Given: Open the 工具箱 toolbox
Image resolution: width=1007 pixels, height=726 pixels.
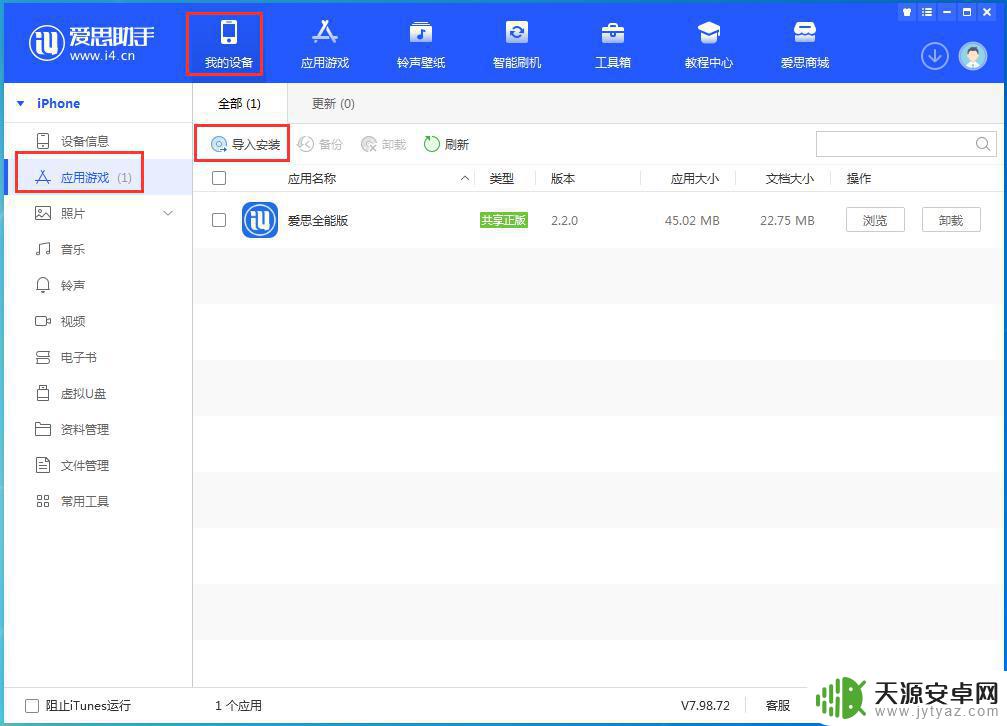Looking at the screenshot, I should (x=613, y=44).
